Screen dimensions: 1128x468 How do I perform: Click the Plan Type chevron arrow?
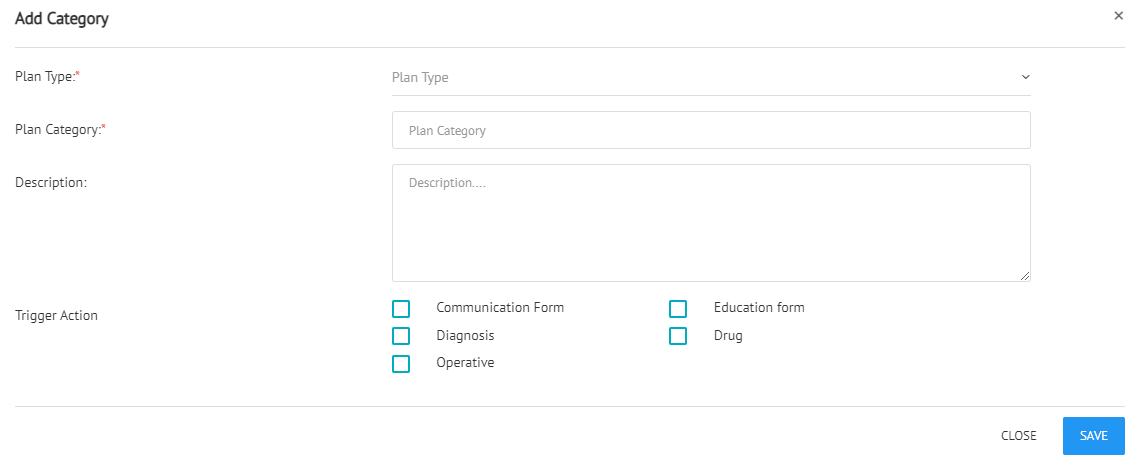pyautogui.click(x=1025, y=77)
